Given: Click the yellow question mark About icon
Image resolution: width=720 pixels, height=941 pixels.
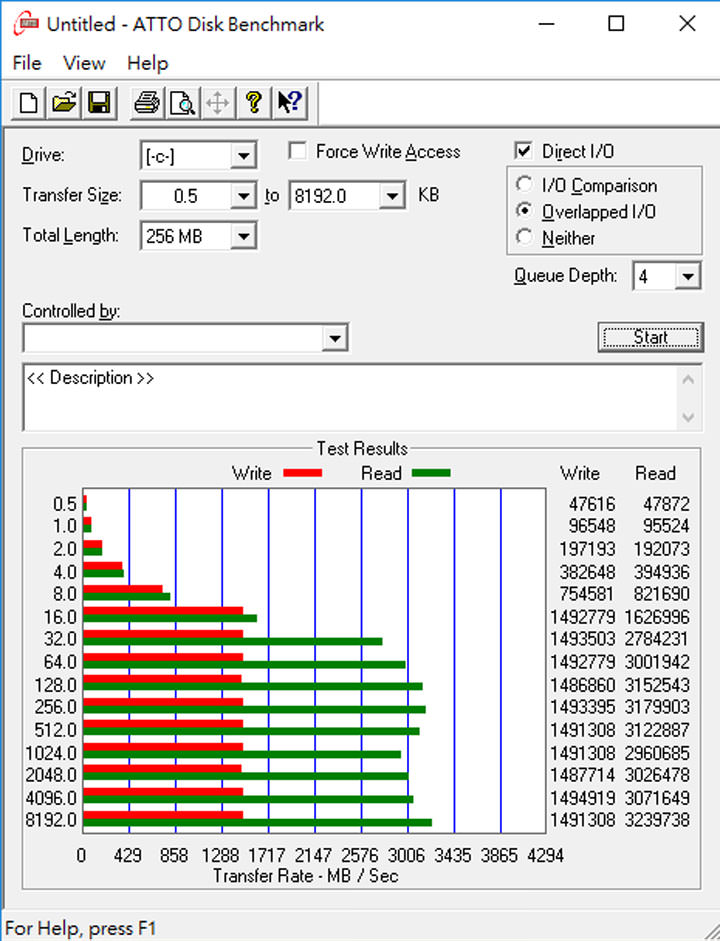Looking at the screenshot, I should [x=254, y=102].
